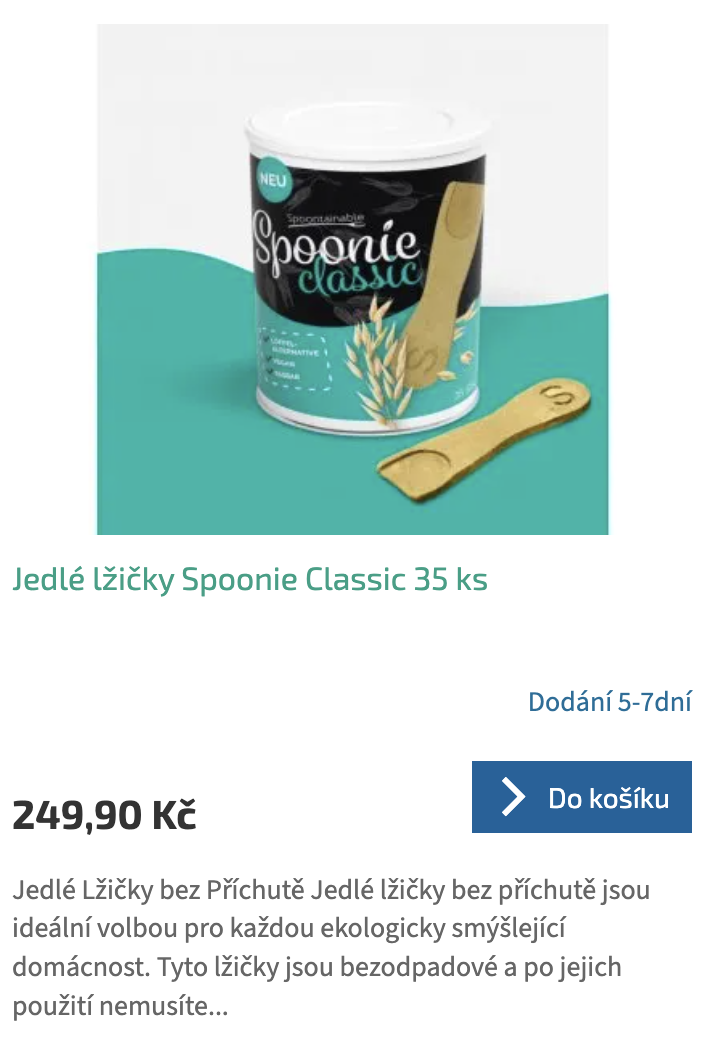Click the 'Jedlé Lžičky bez Příchutě' description heading
This screenshot has height=1040, width=710.
point(159,890)
